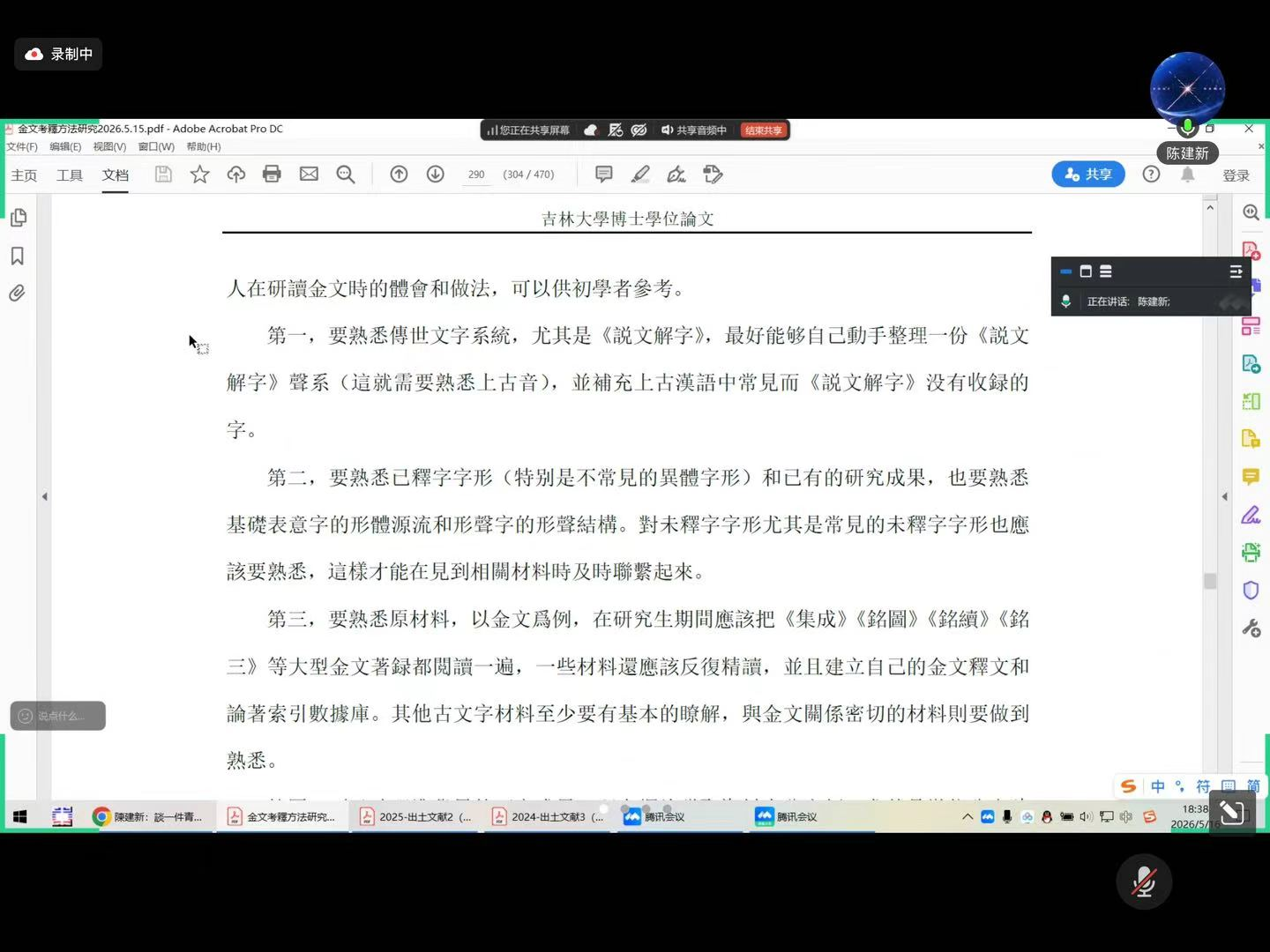Click the page number field showing 290
This screenshot has width=1270, height=952.
point(476,175)
